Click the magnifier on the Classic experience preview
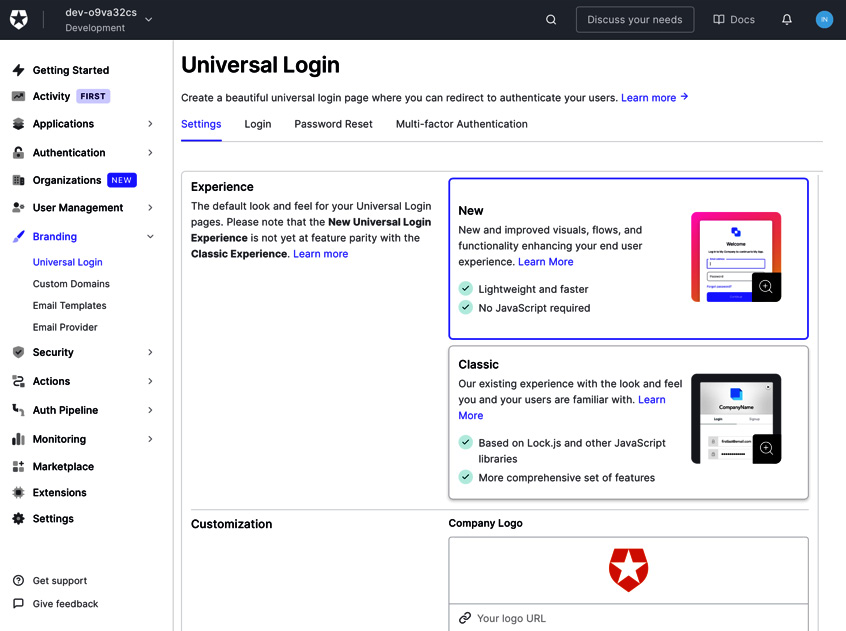This screenshot has height=631, width=846. click(765, 448)
